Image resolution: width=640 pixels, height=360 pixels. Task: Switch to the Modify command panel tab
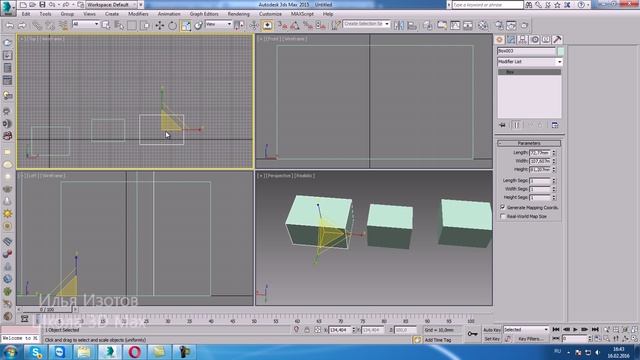(511, 40)
